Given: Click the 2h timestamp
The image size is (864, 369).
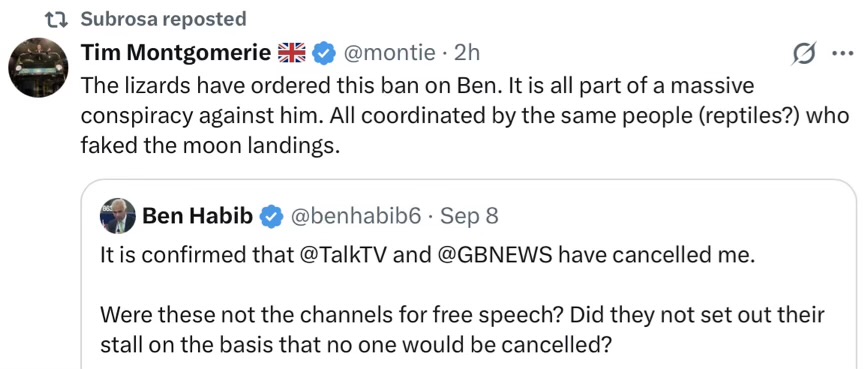Looking at the screenshot, I should click(465, 53).
